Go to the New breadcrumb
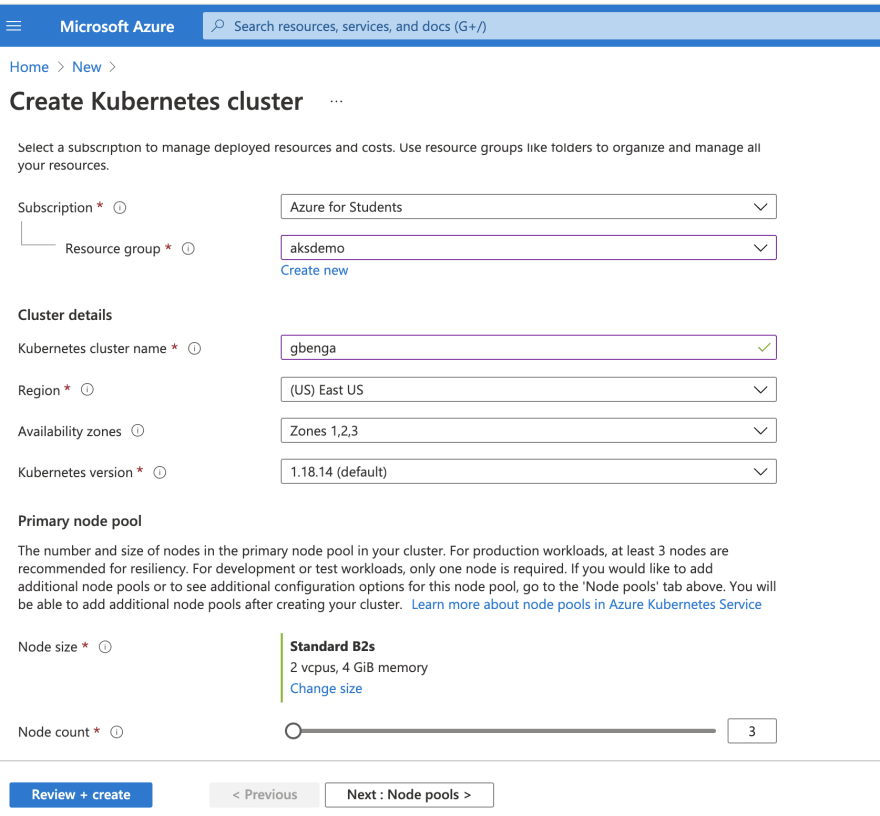 86,67
